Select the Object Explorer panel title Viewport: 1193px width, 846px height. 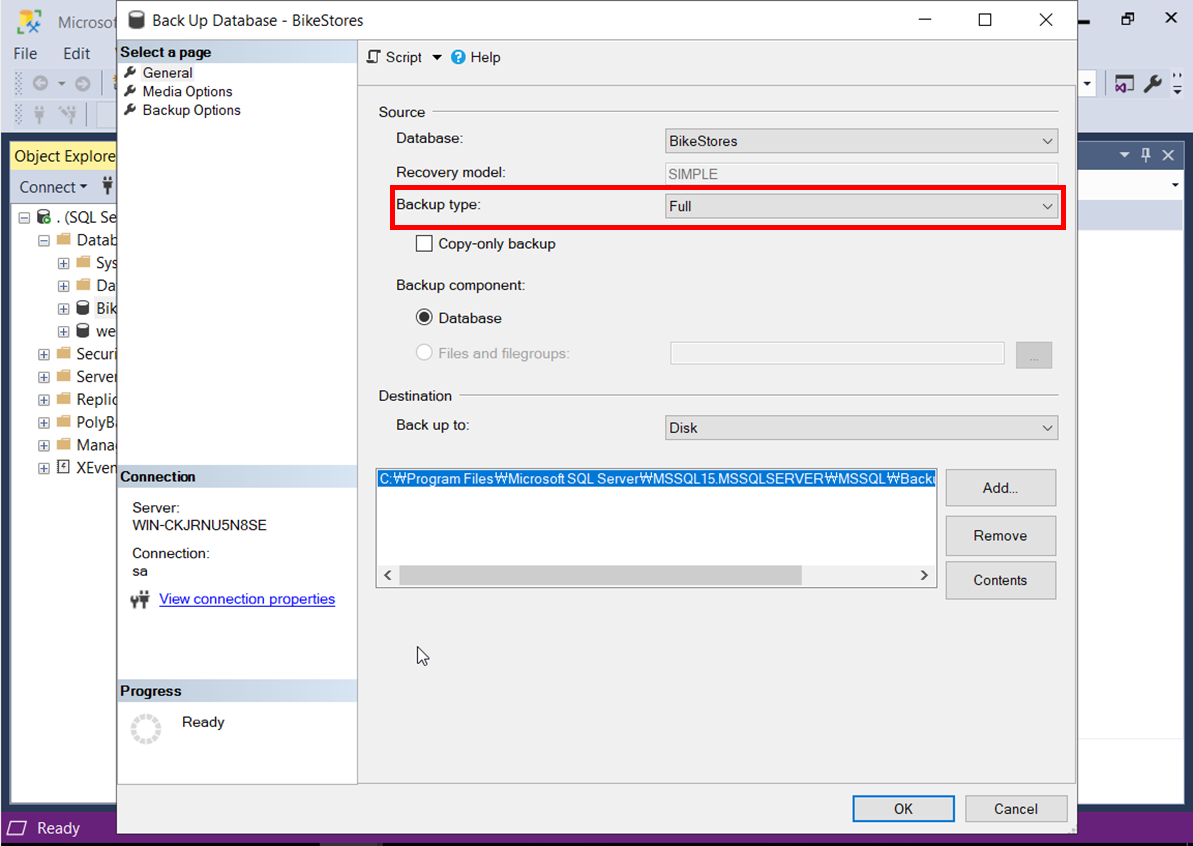[65, 156]
